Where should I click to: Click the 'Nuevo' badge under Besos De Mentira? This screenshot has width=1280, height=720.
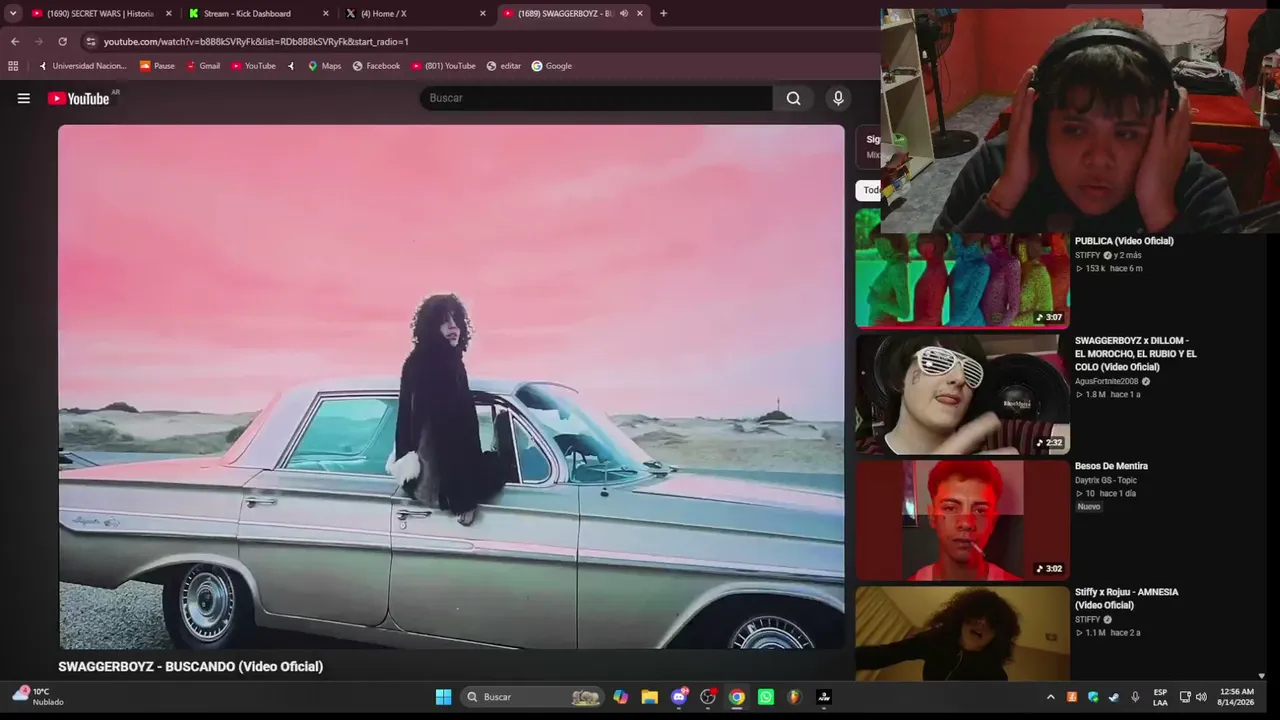point(1089,507)
